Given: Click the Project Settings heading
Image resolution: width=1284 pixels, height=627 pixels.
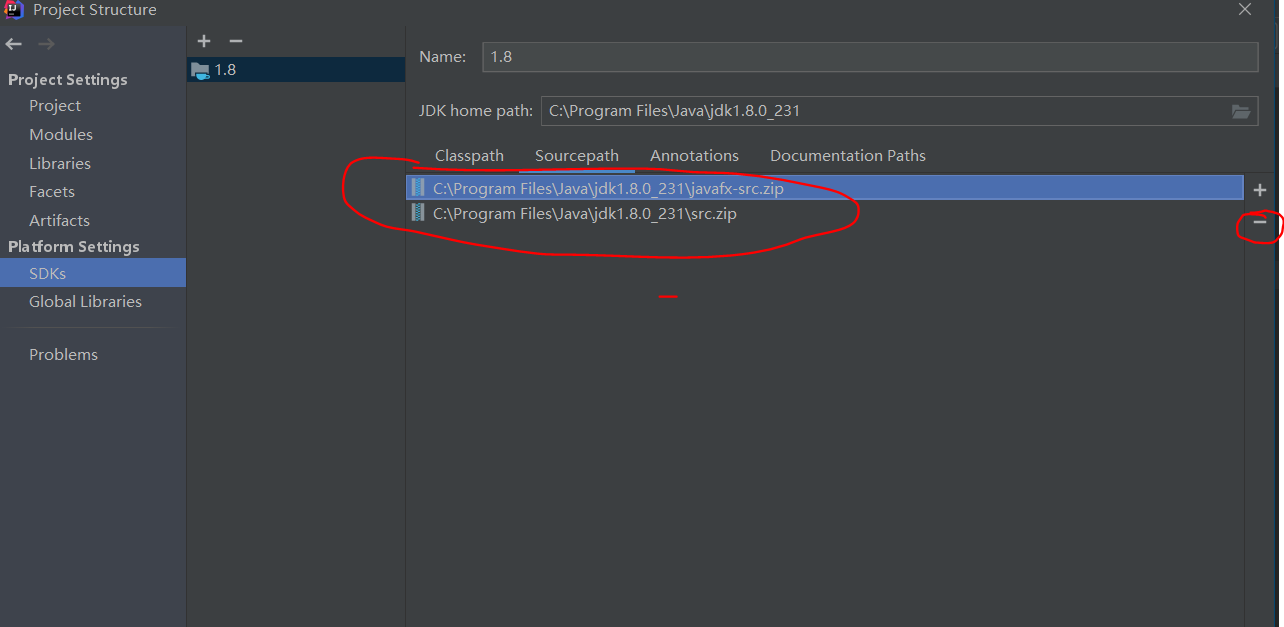Looking at the screenshot, I should 68,80.
